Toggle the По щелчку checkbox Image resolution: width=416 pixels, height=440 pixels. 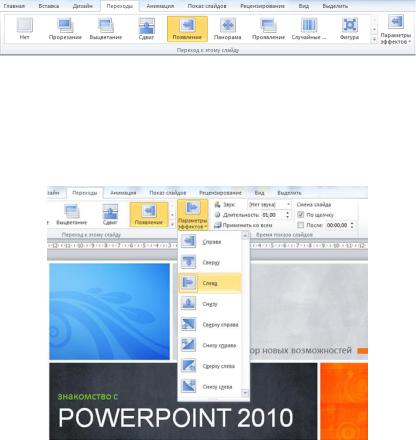[301, 215]
